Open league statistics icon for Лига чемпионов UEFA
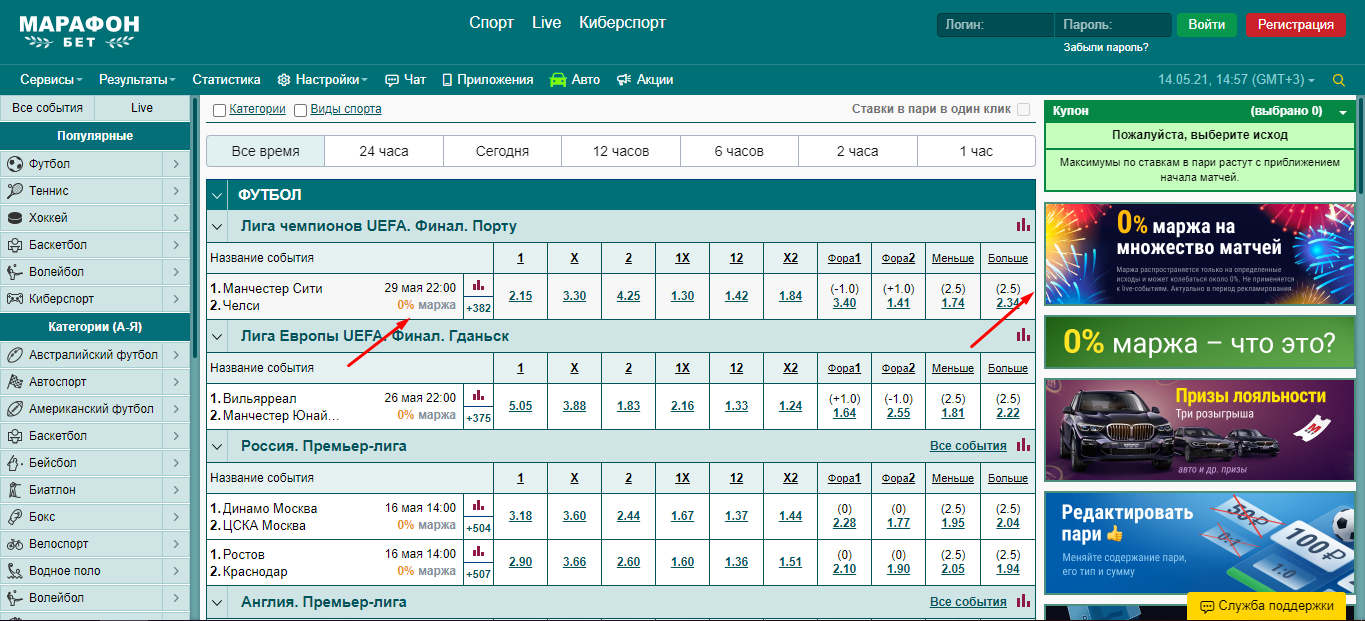 click(x=1023, y=225)
